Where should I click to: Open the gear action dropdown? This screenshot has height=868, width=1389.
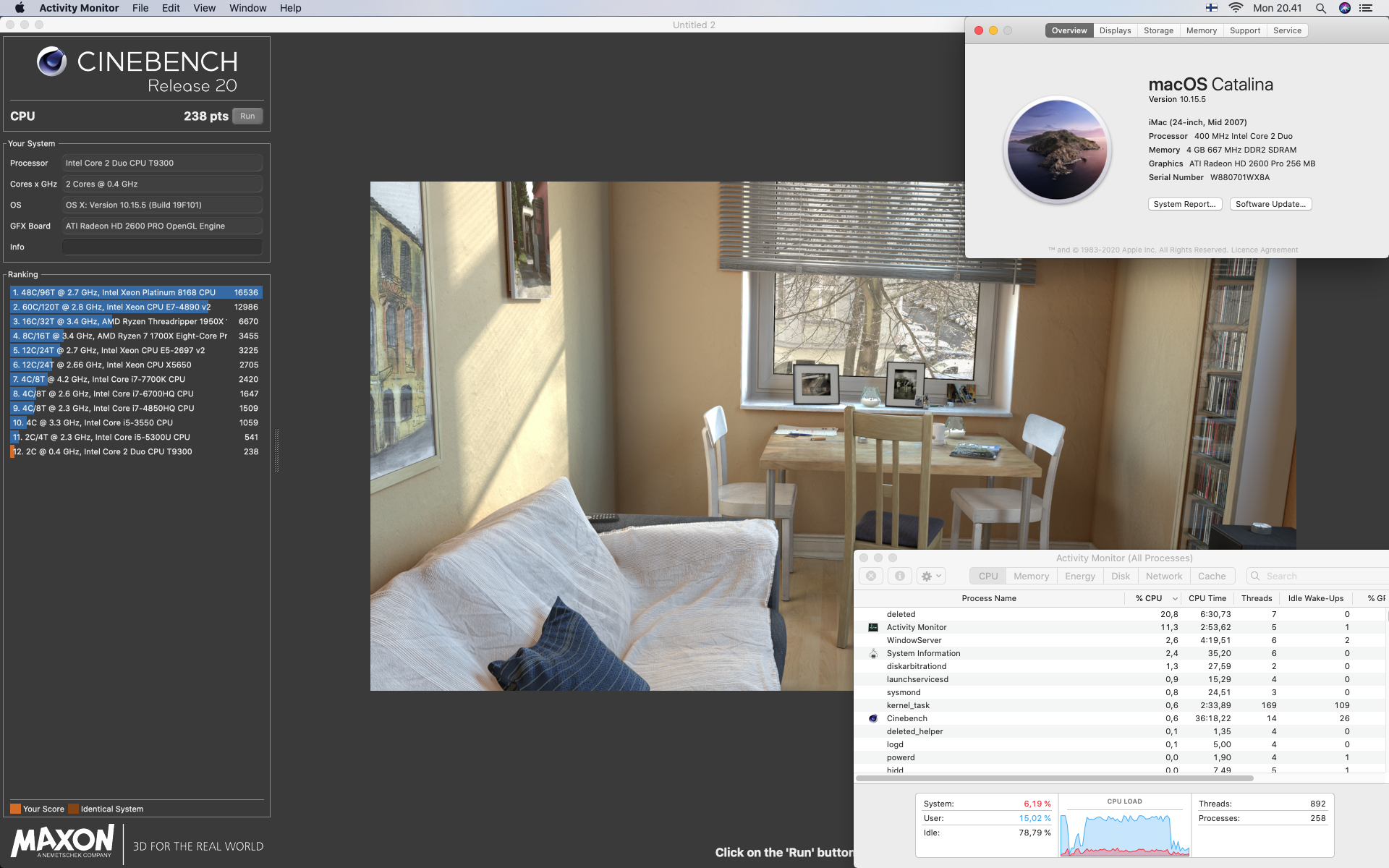930,576
